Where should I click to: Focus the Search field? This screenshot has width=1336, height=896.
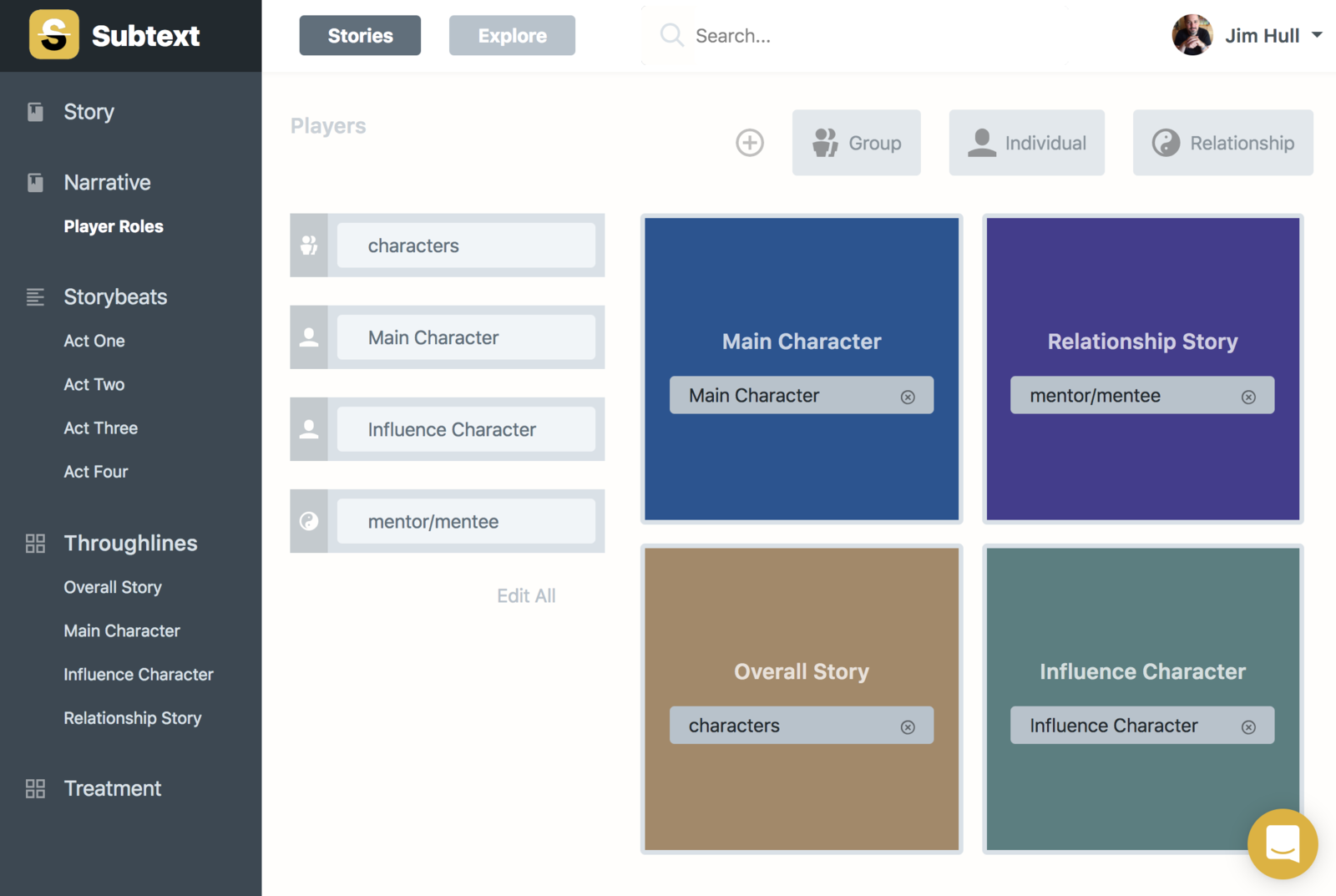coord(856,35)
